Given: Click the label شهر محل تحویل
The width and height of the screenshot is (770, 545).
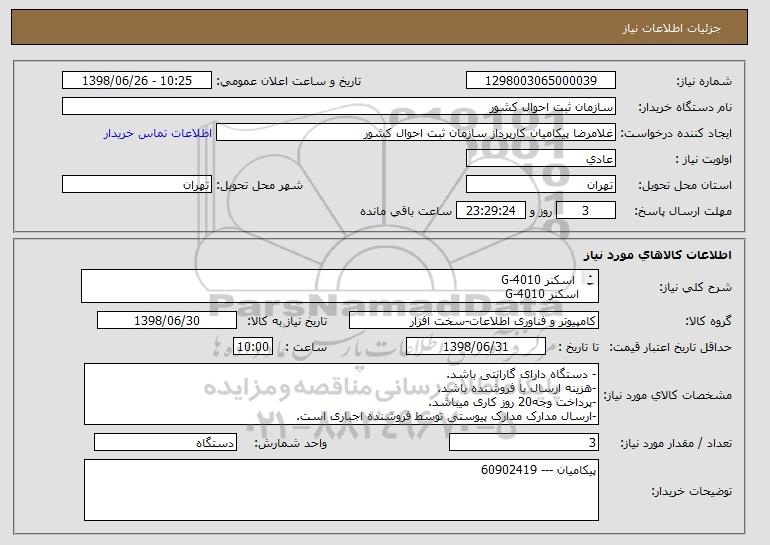Looking at the screenshot, I should pyautogui.click(x=260, y=185).
